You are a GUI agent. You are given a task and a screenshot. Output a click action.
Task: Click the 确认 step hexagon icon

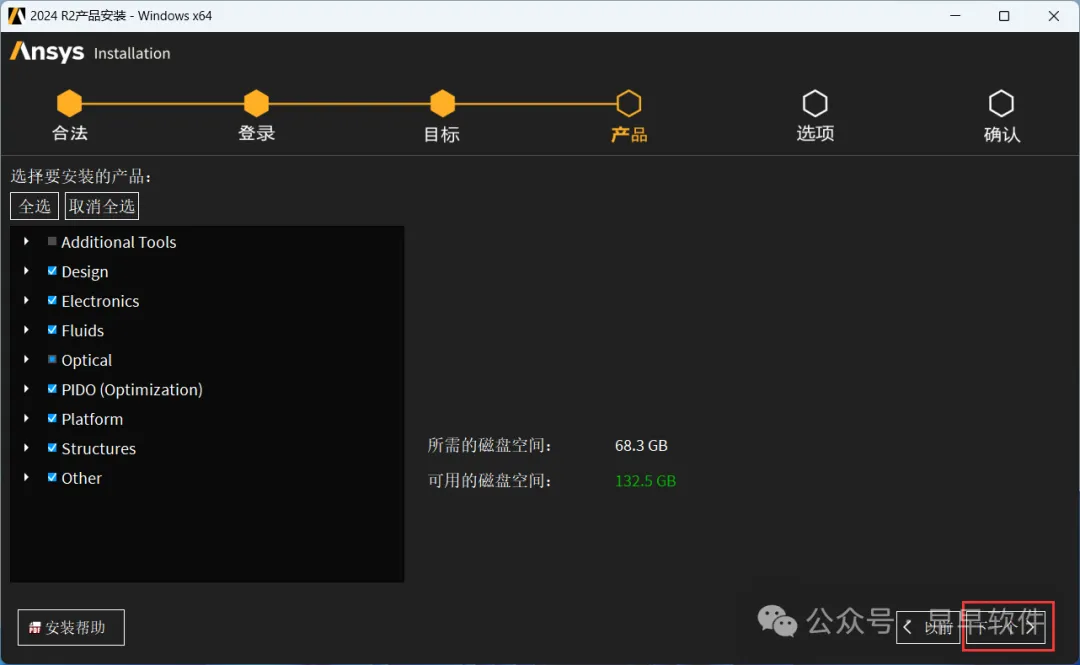pos(1001,103)
